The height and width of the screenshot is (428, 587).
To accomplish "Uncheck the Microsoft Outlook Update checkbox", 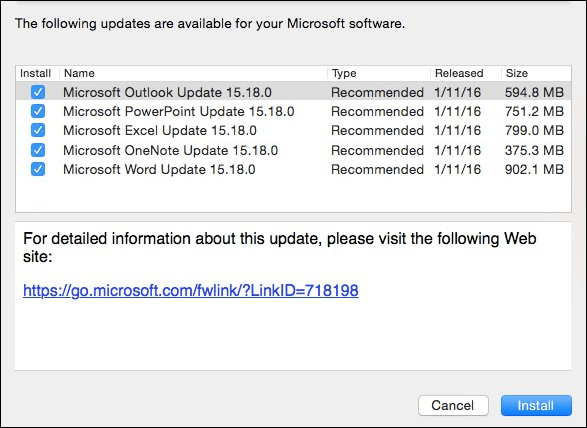I will click(38, 92).
